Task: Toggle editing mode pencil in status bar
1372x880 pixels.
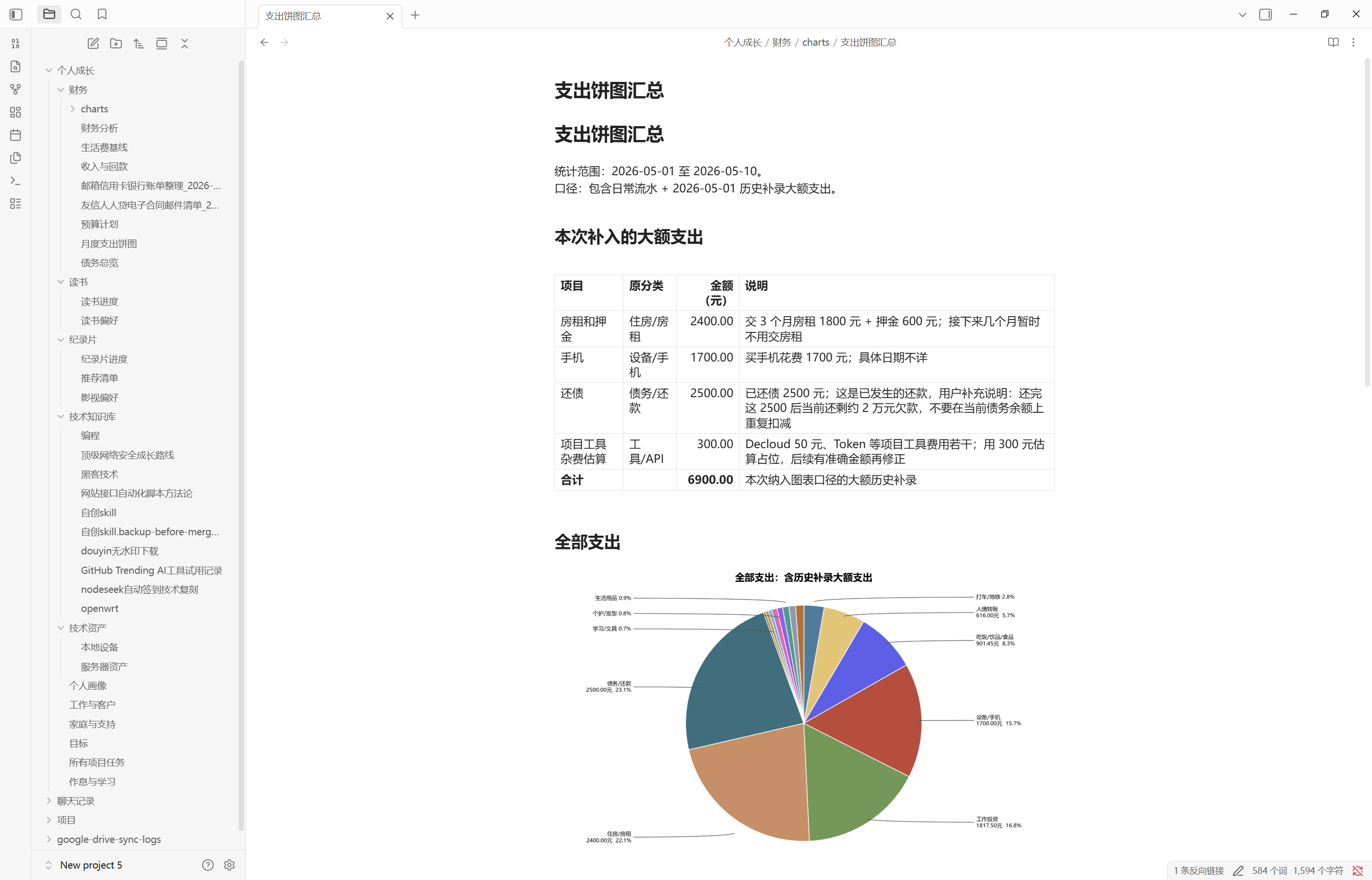Action: 1238,871
